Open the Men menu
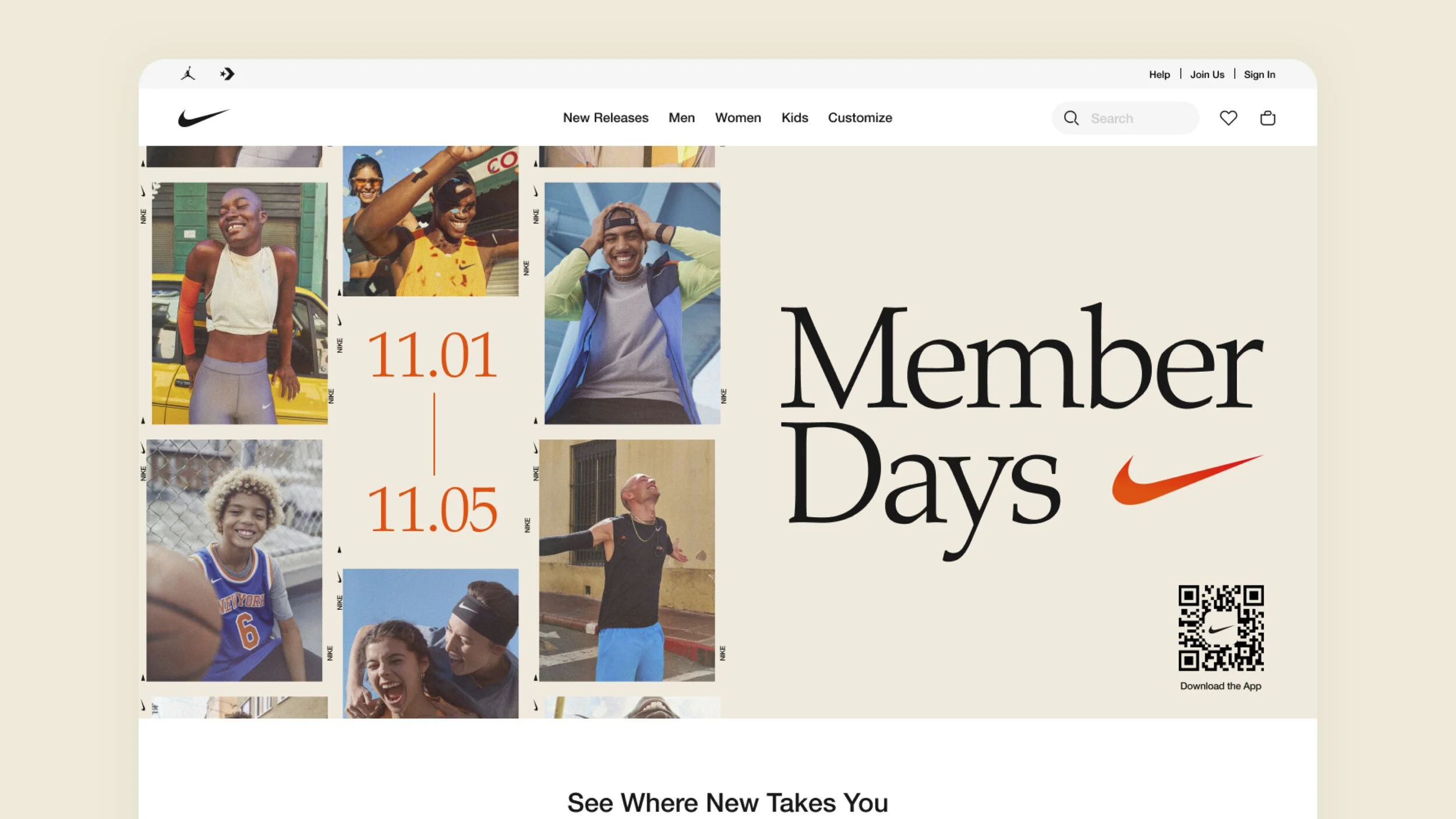This screenshot has width=1456, height=819. [681, 118]
